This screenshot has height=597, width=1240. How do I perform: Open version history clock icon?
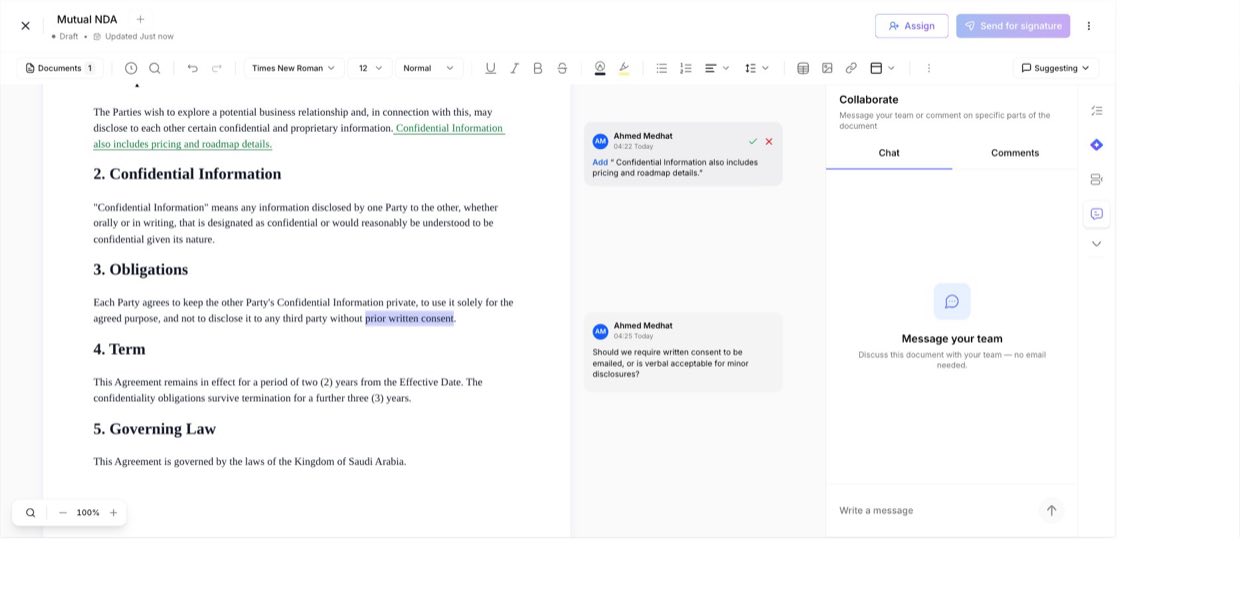(x=131, y=68)
